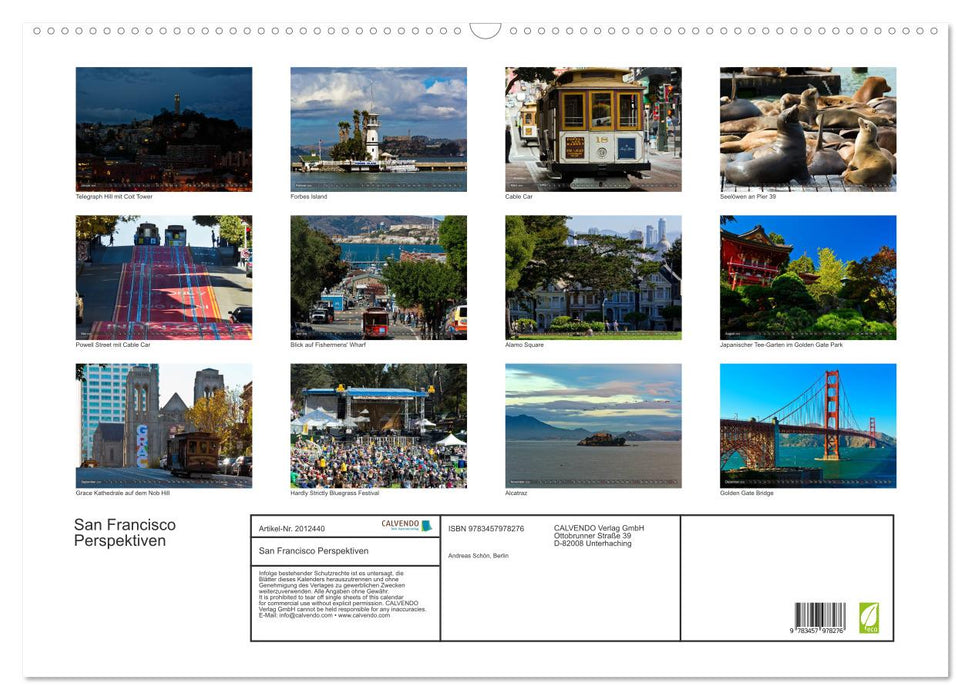Select the Cable Car photo thumbnail
Viewport: 971px width, 700px height.
593,129
